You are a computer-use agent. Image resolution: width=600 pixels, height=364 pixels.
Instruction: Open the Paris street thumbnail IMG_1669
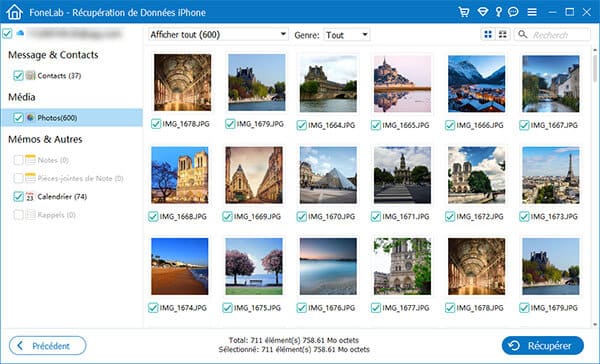tap(254, 175)
